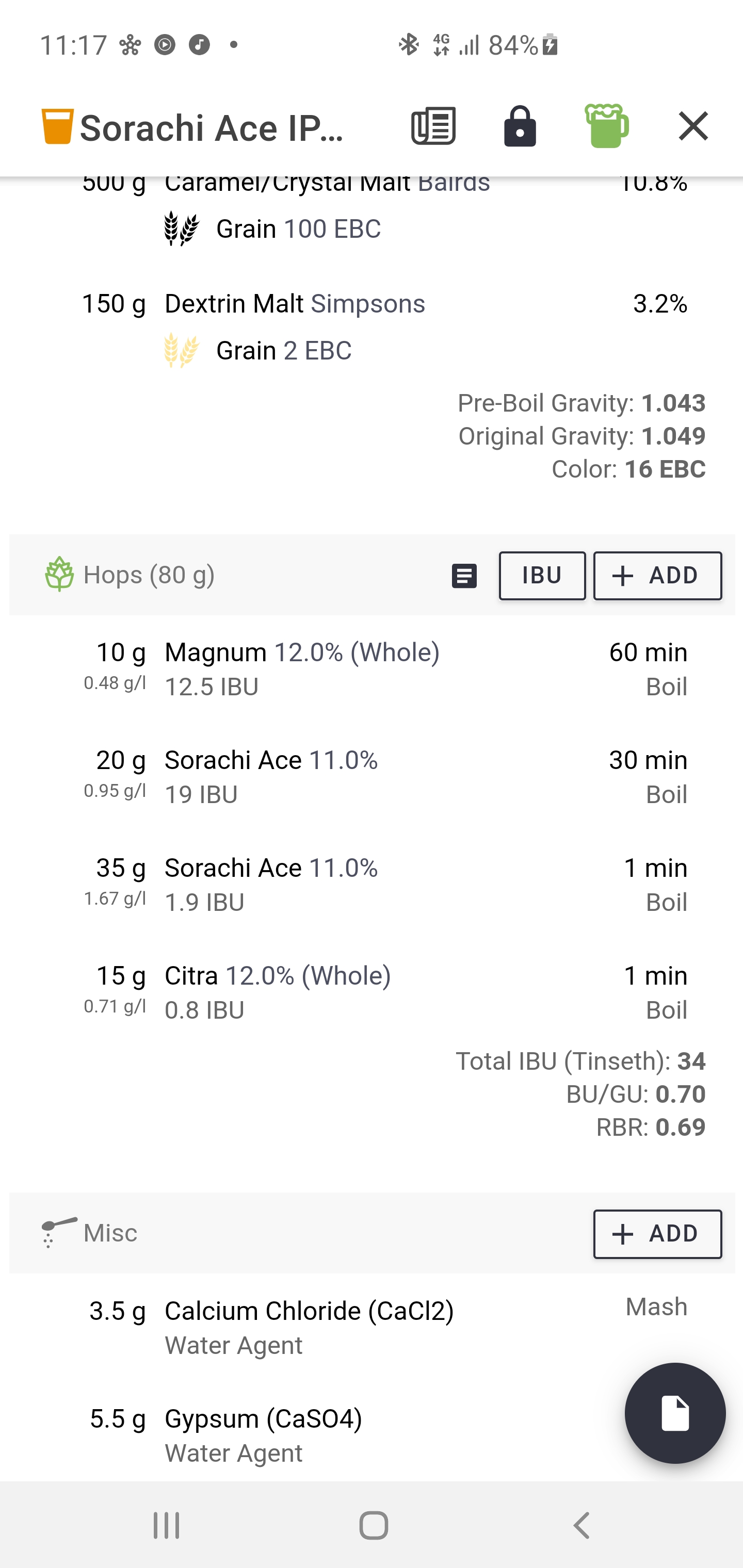This screenshot has width=743, height=1568.
Task: Tap Android recent apps button
Action: (x=166, y=1525)
